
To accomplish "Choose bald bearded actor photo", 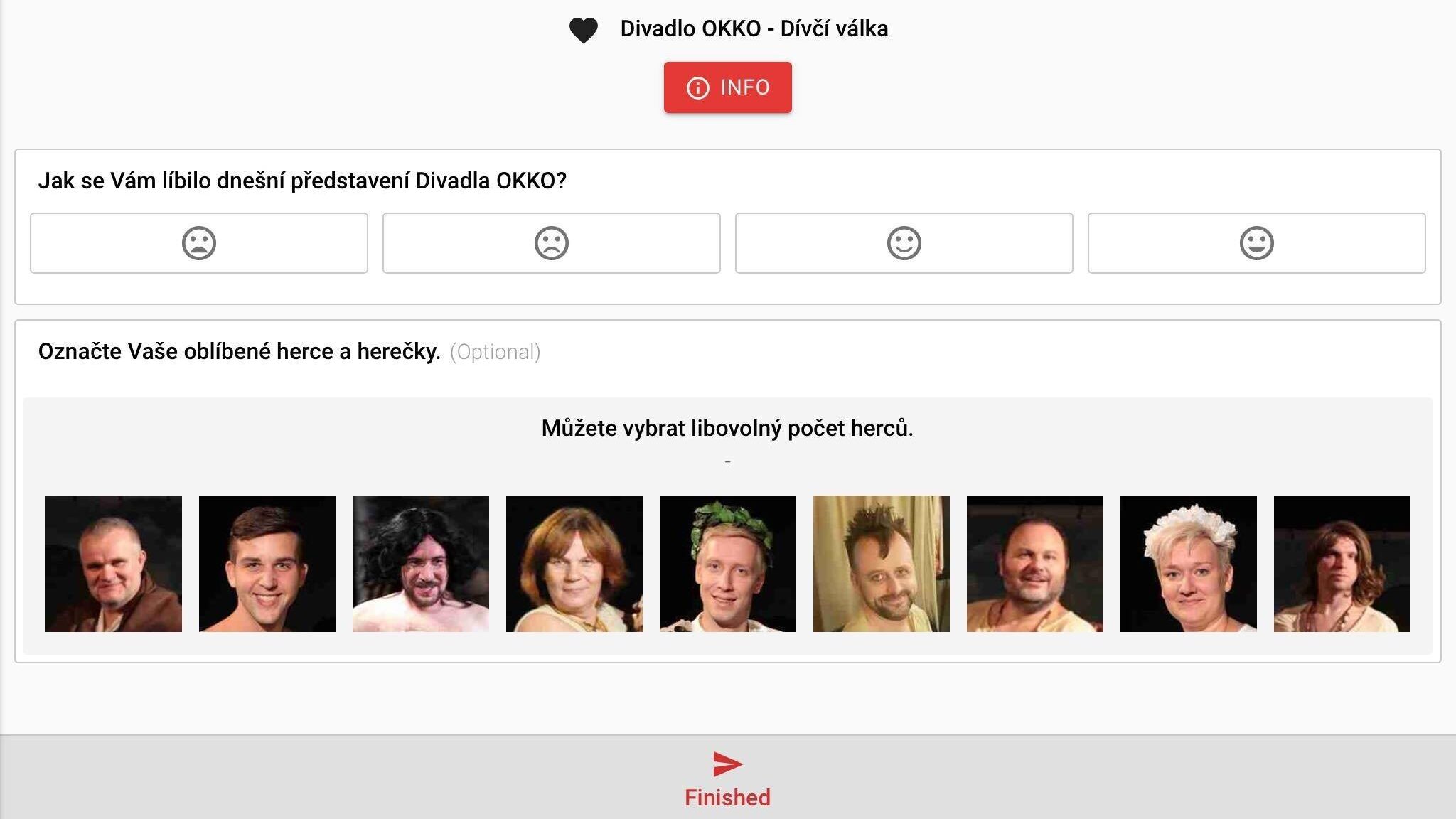I will pos(1035,564).
